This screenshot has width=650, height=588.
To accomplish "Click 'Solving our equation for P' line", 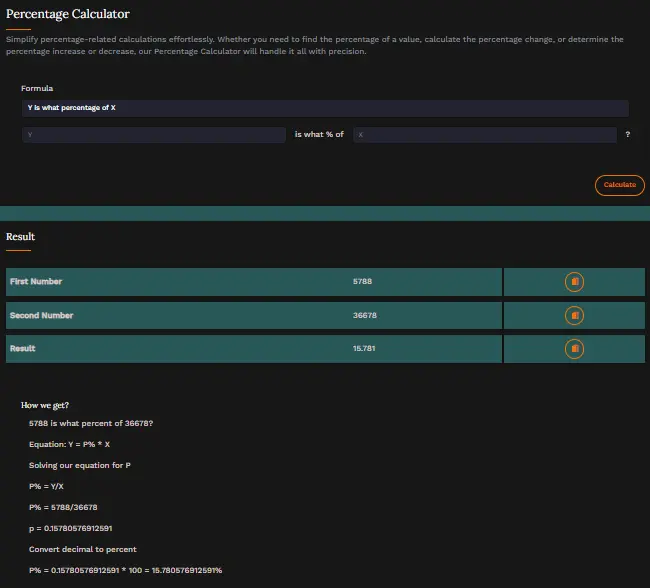I will tap(80, 465).
